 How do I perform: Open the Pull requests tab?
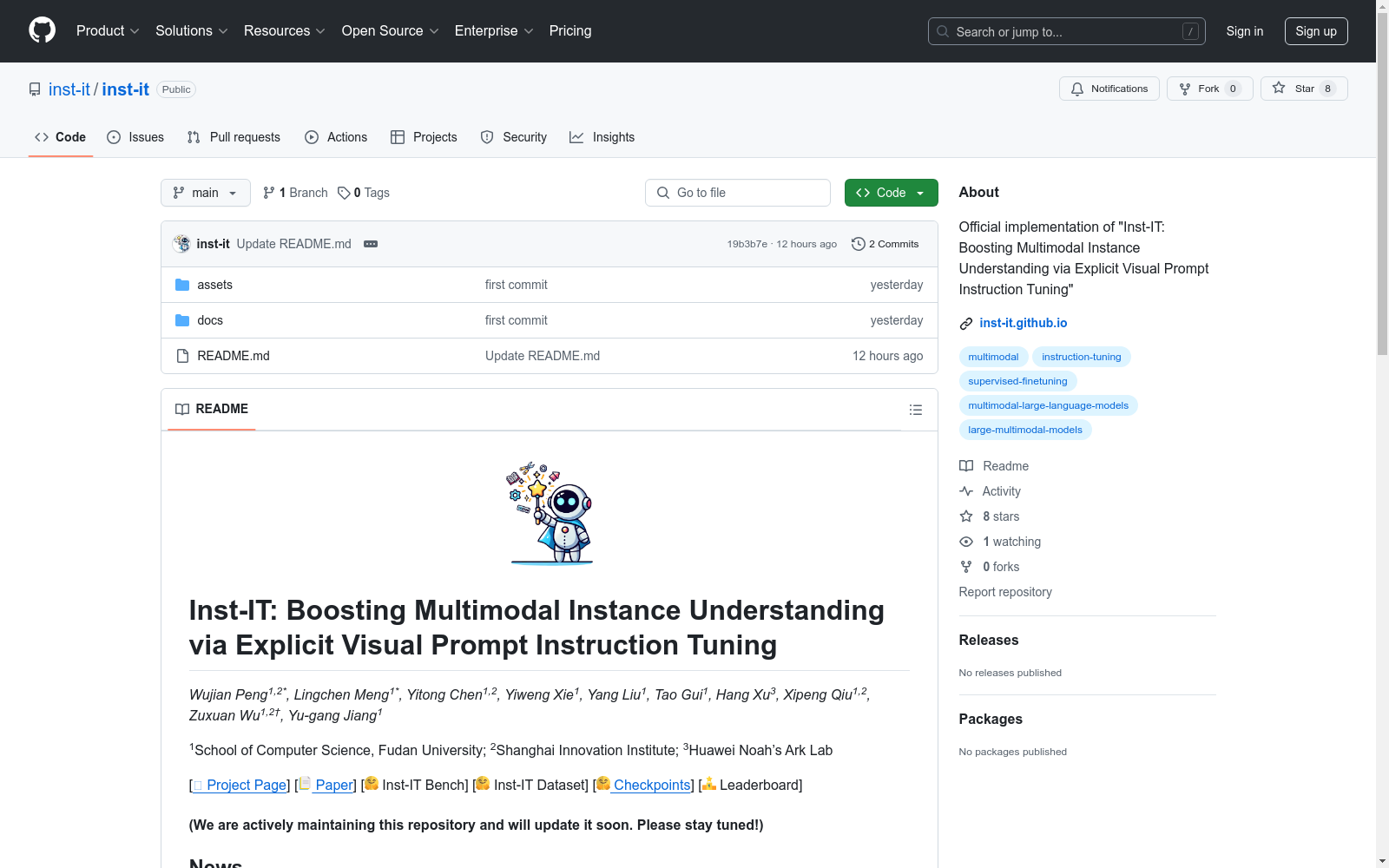click(234, 137)
